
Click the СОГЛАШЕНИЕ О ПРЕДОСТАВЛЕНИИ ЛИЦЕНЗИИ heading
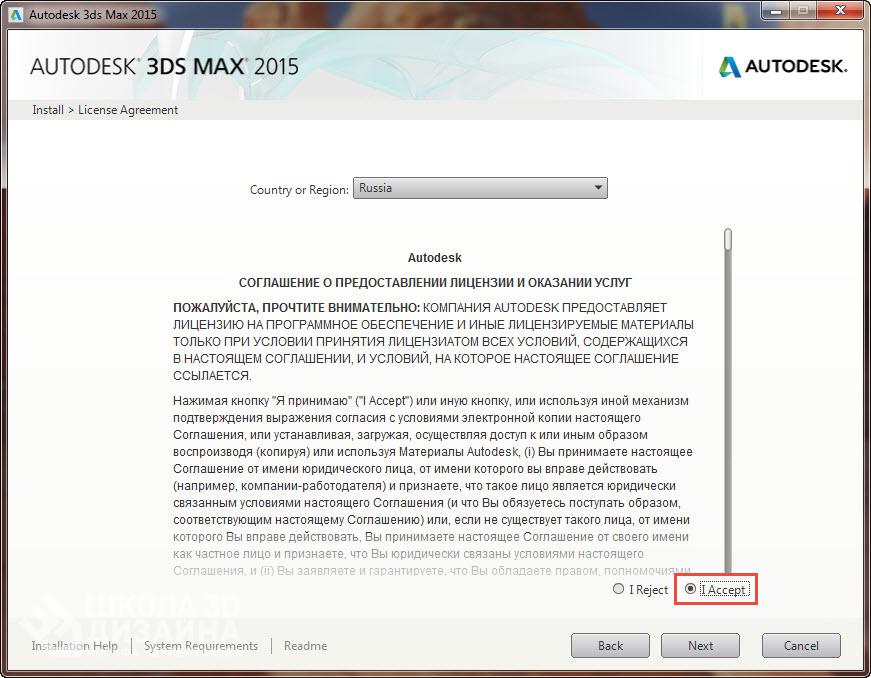click(x=435, y=283)
